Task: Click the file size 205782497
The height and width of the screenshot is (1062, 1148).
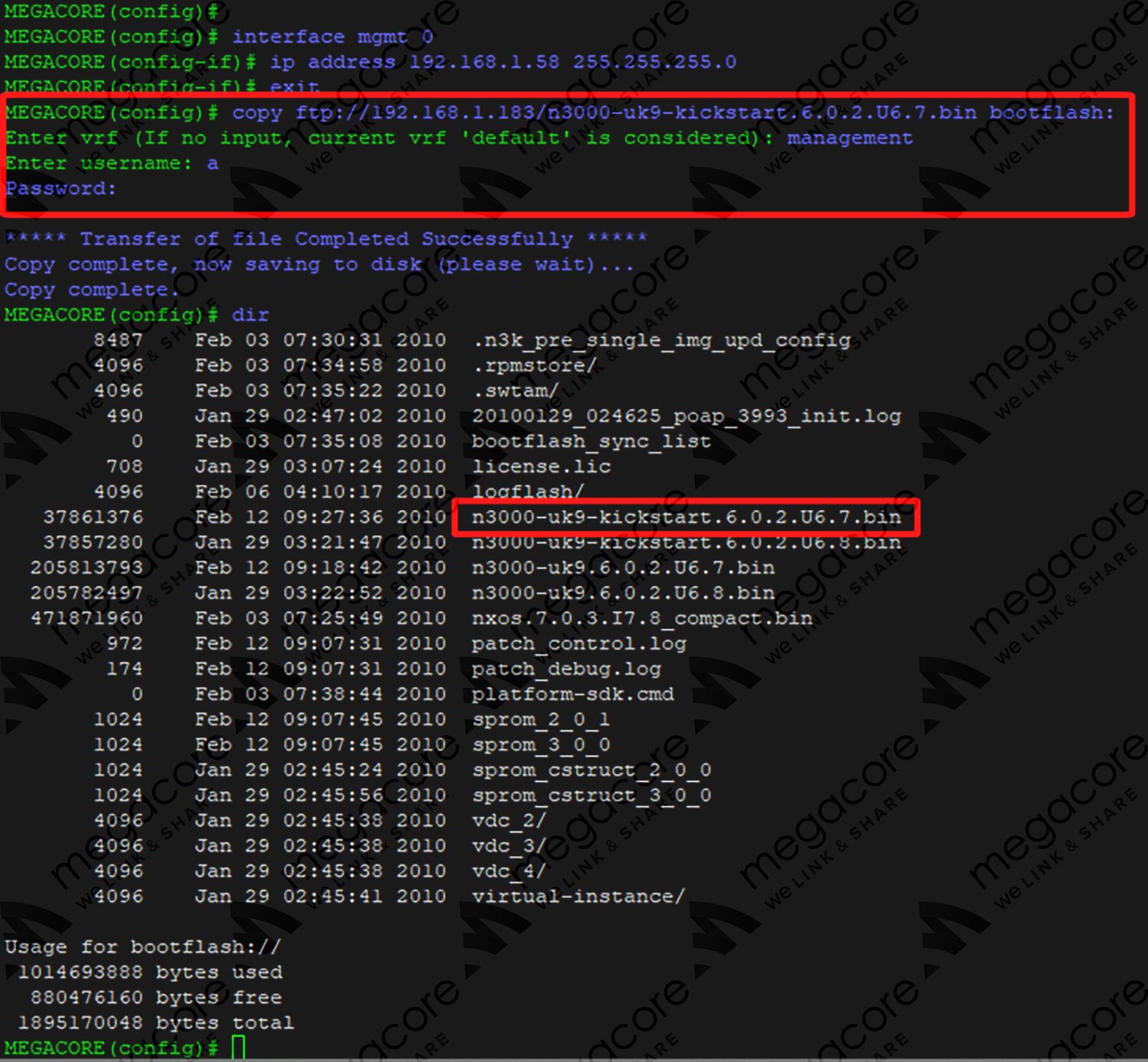Action: (86, 593)
